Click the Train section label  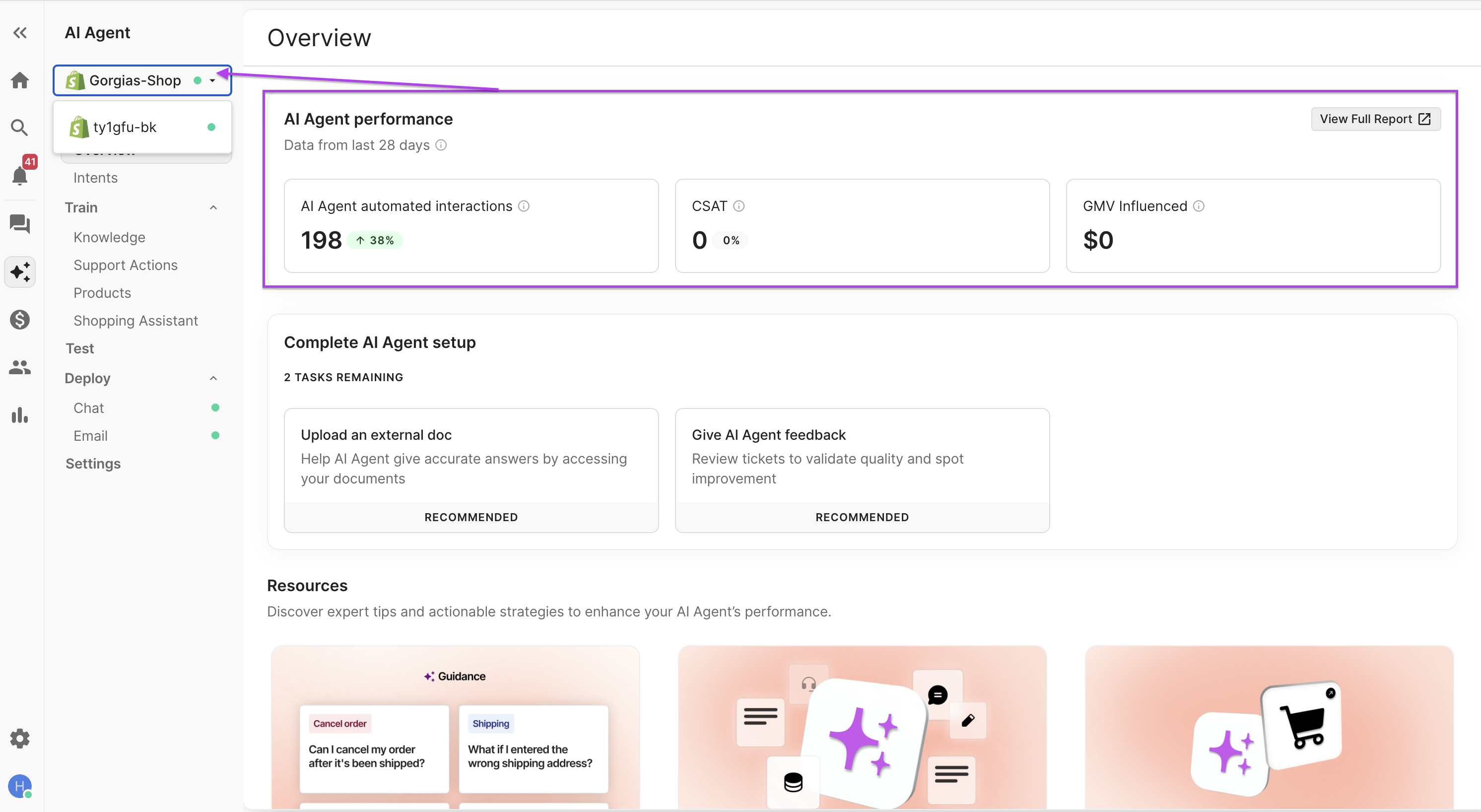coord(81,207)
